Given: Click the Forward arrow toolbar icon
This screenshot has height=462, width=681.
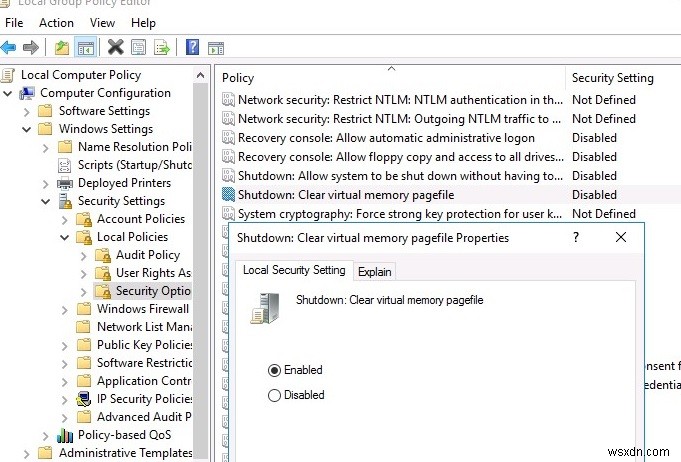Looking at the screenshot, I should pos(30,47).
